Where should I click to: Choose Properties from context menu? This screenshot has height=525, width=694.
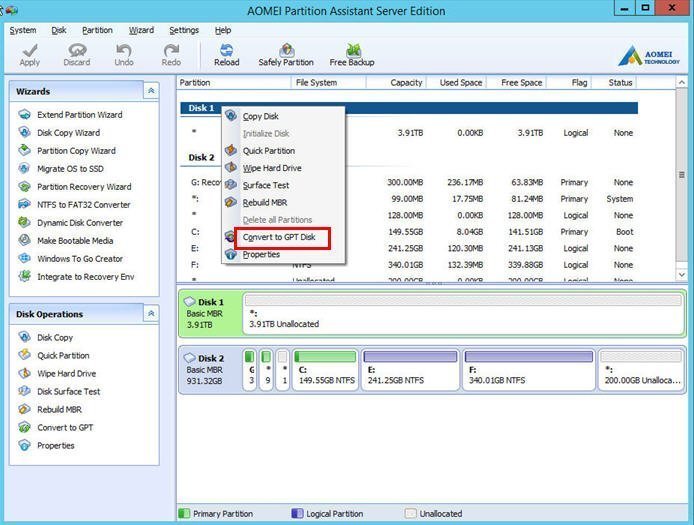pyautogui.click(x=283, y=255)
